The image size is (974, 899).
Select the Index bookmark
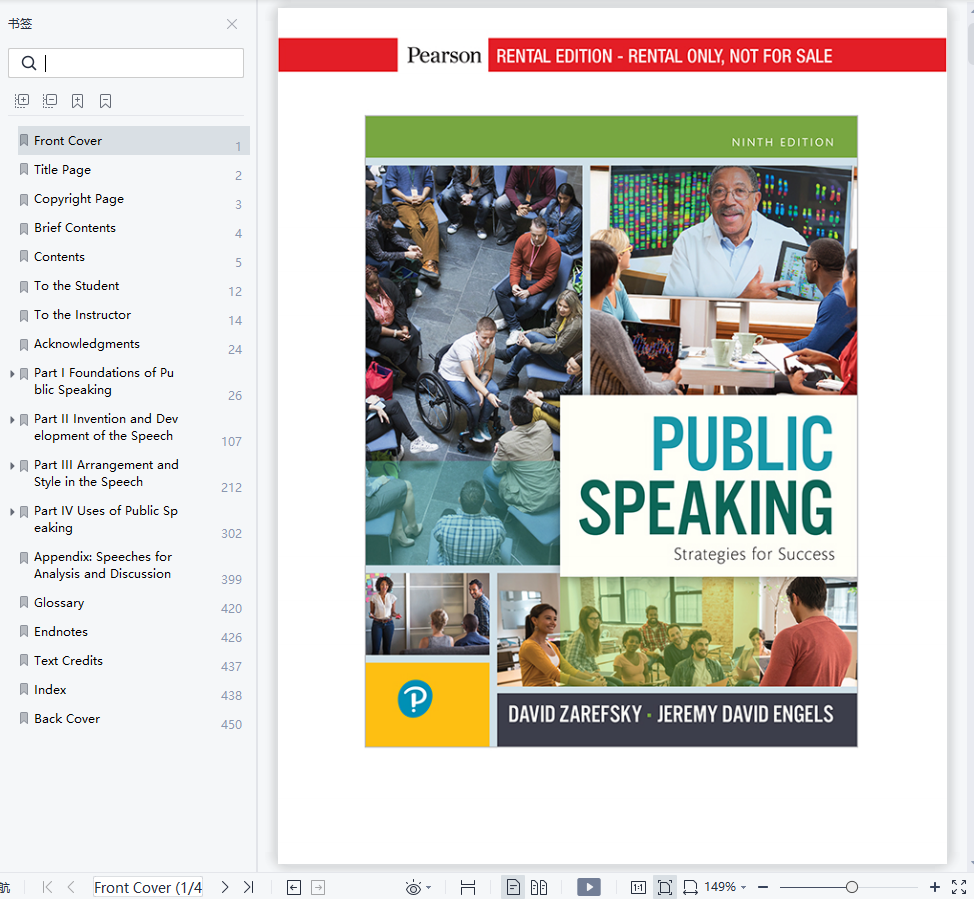coord(134,690)
